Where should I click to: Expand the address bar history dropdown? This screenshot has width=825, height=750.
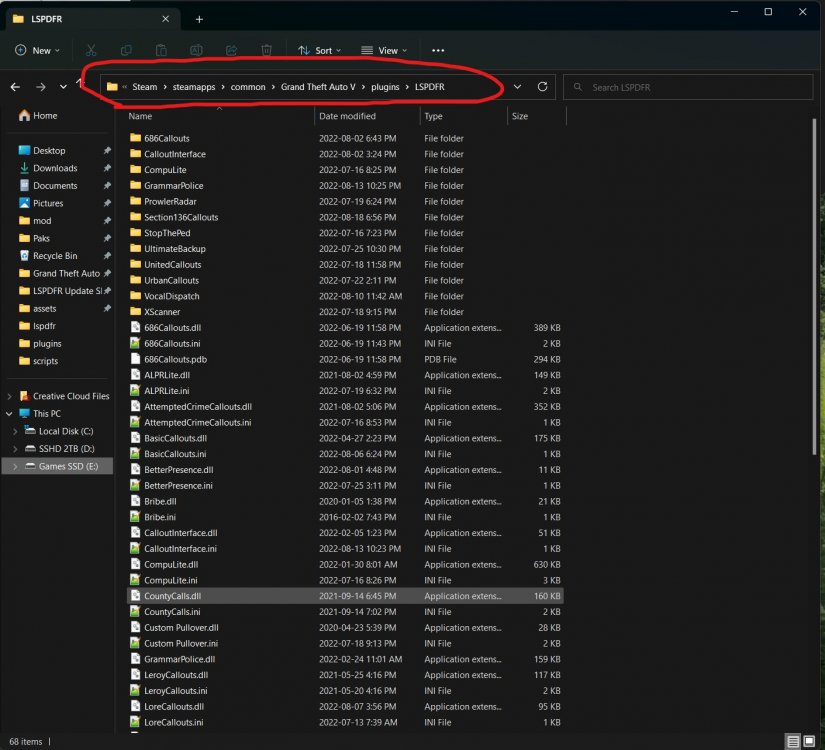point(518,87)
